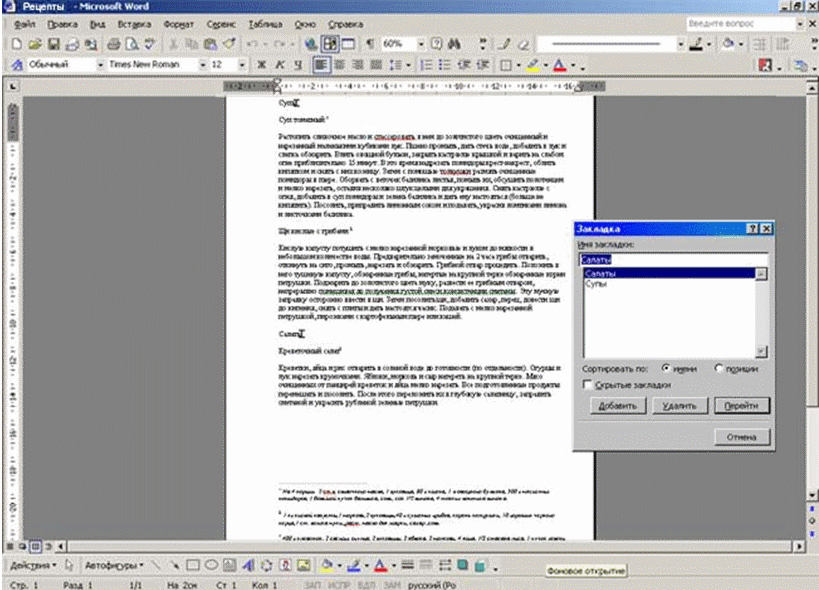Open the Формат menu
This screenshot has width=819, height=590.
click(x=179, y=24)
